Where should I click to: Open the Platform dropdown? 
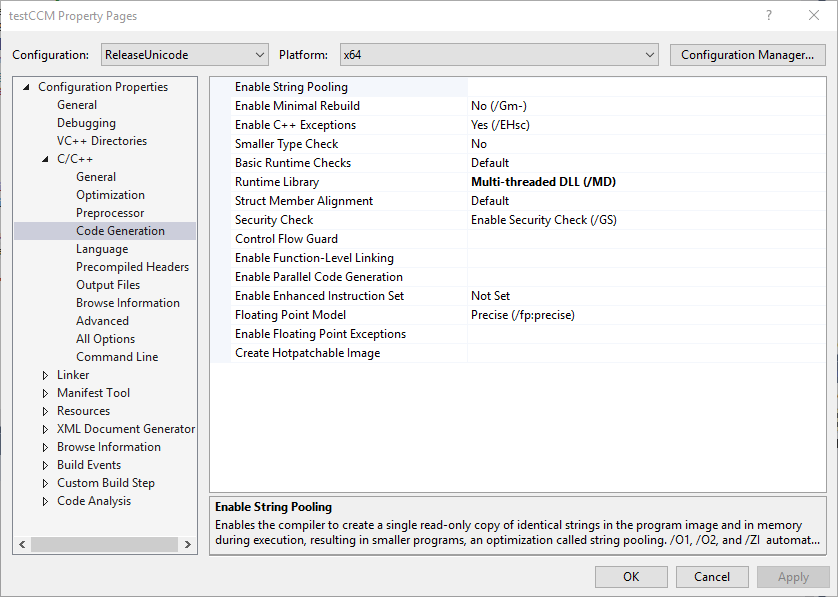click(498, 55)
